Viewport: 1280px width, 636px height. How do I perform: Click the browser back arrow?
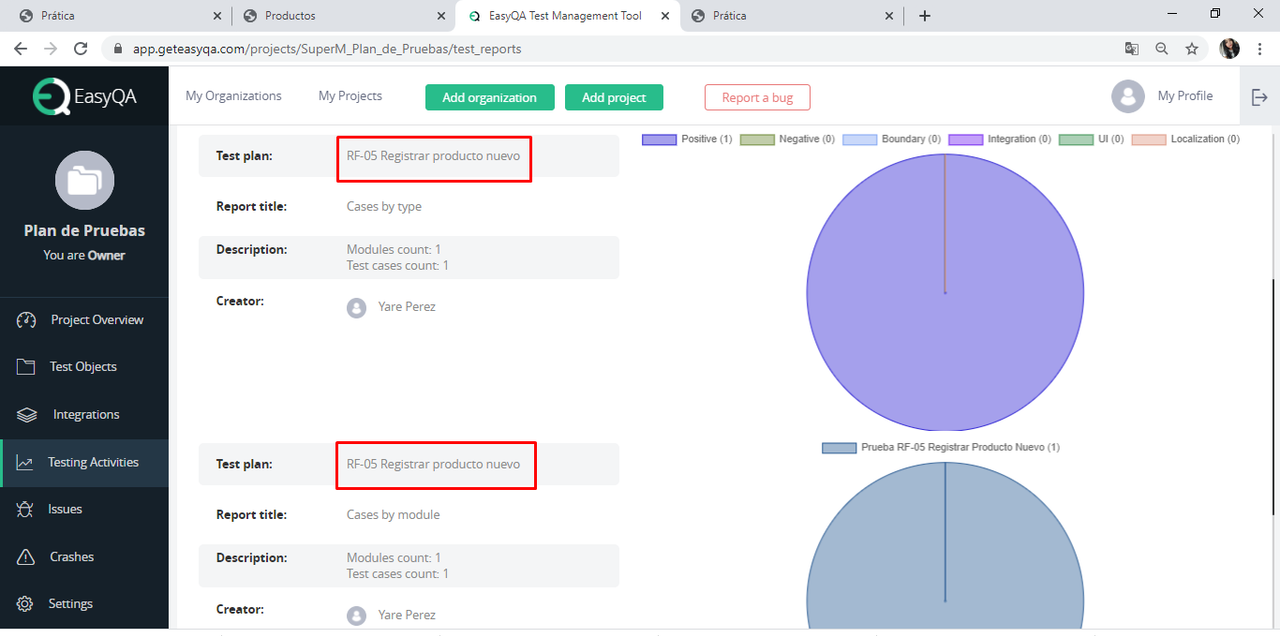click(21, 48)
